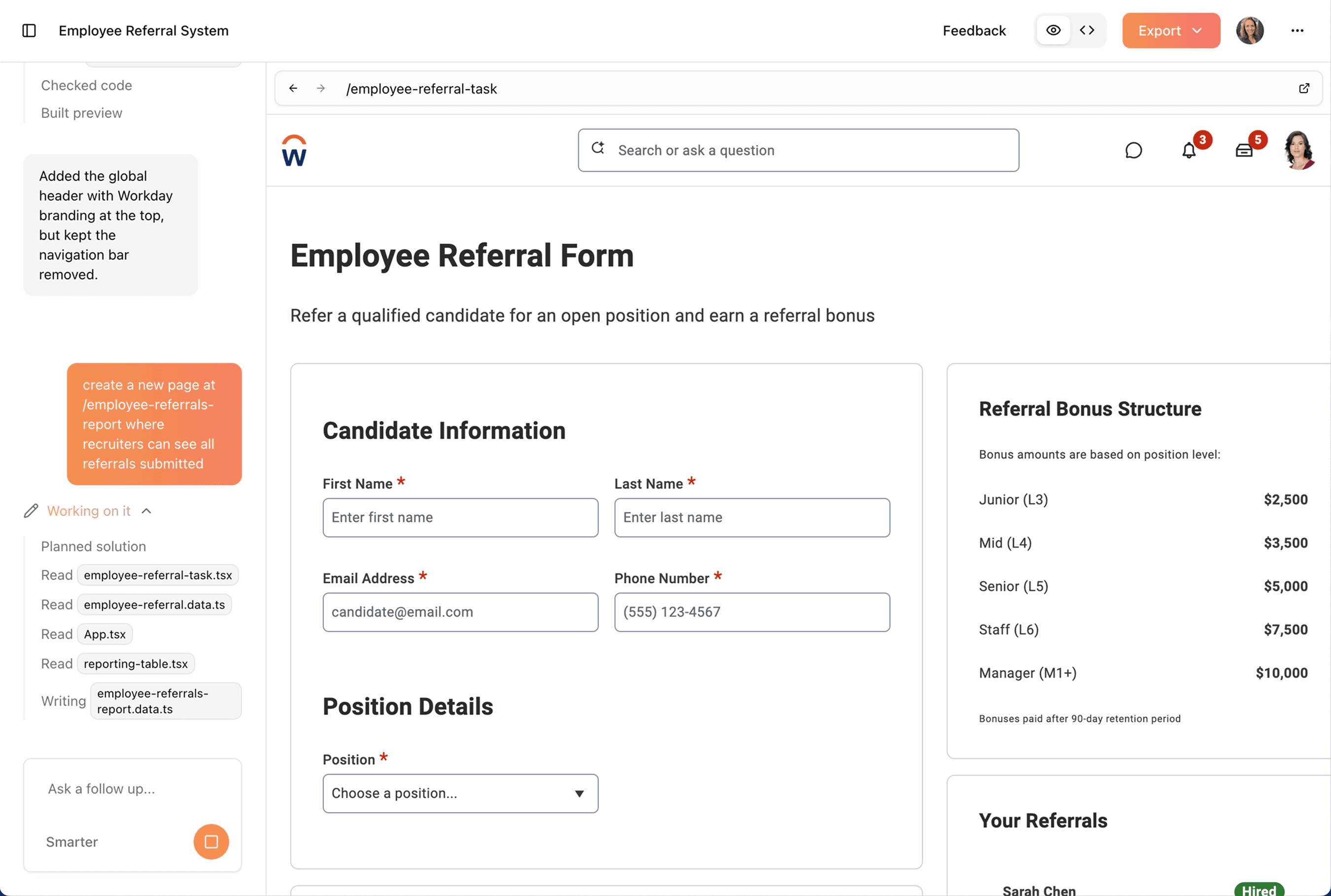Click the orange user prompt bubble

click(x=154, y=424)
